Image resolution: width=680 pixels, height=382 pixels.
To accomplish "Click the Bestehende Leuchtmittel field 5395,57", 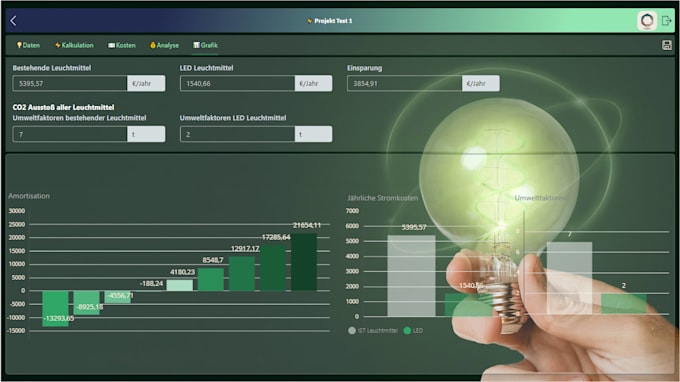I will [70, 83].
